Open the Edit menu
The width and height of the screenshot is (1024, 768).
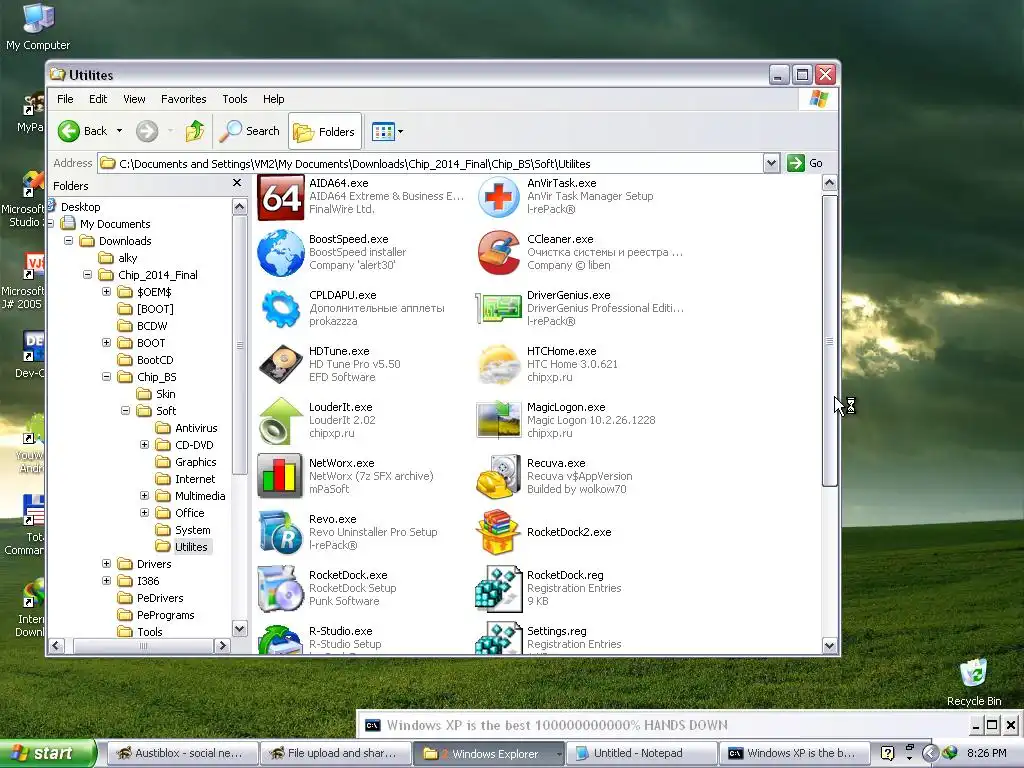pyautogui.click(x=98, y=99)
